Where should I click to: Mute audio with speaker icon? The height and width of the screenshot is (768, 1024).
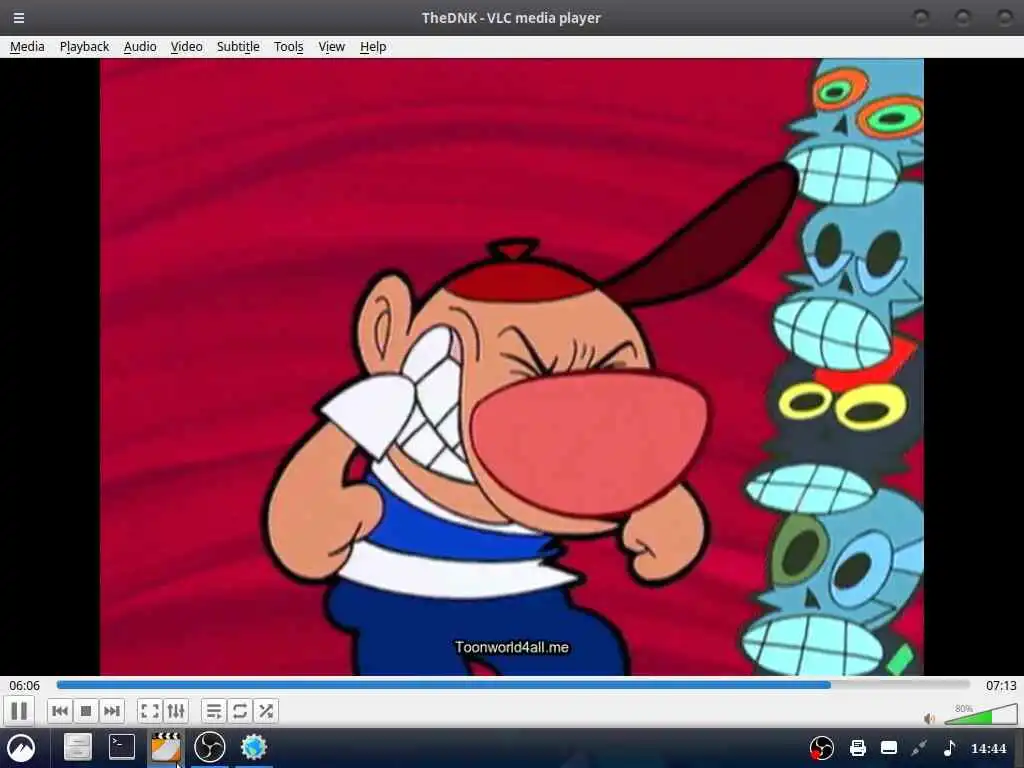point(929,718)
